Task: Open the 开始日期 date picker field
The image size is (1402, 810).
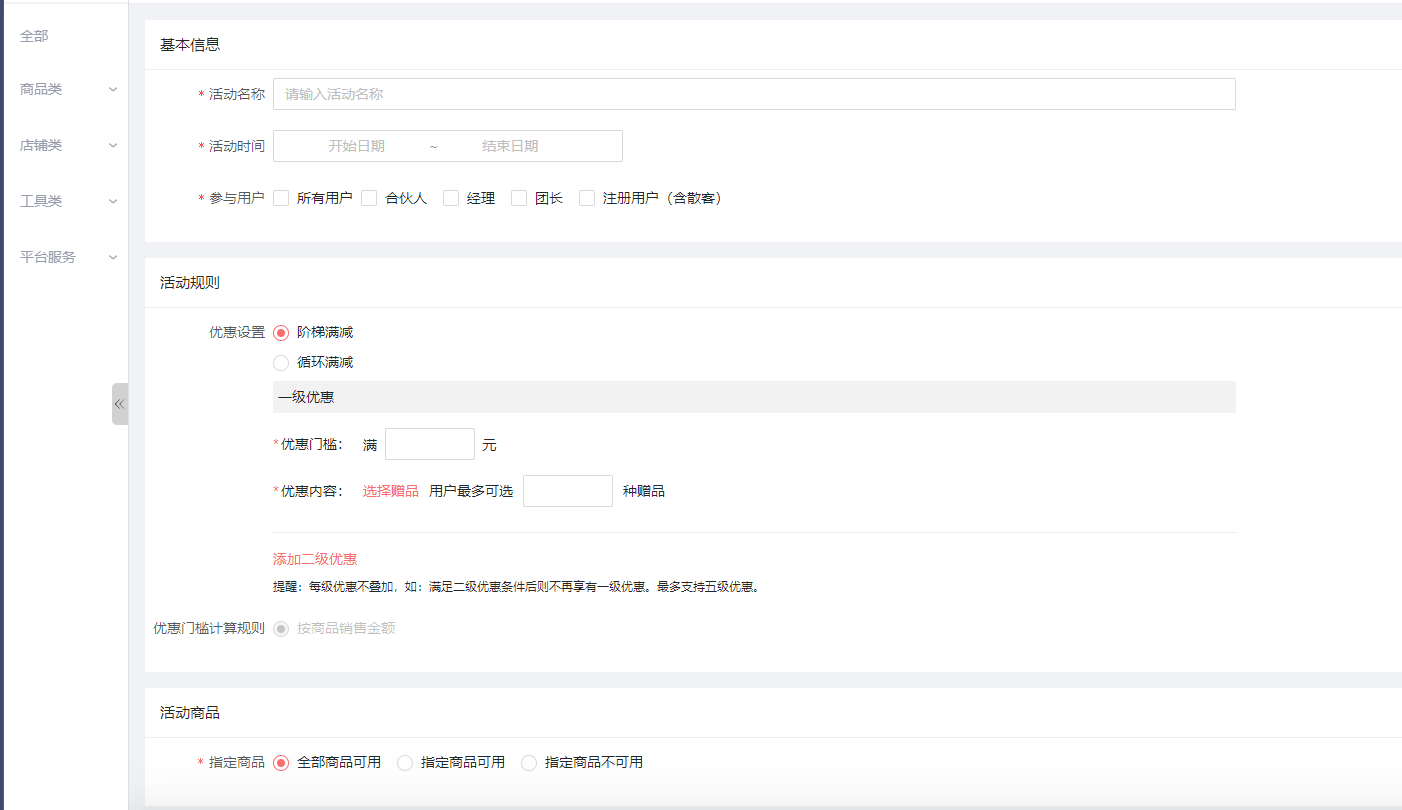Action: [356, 146]
